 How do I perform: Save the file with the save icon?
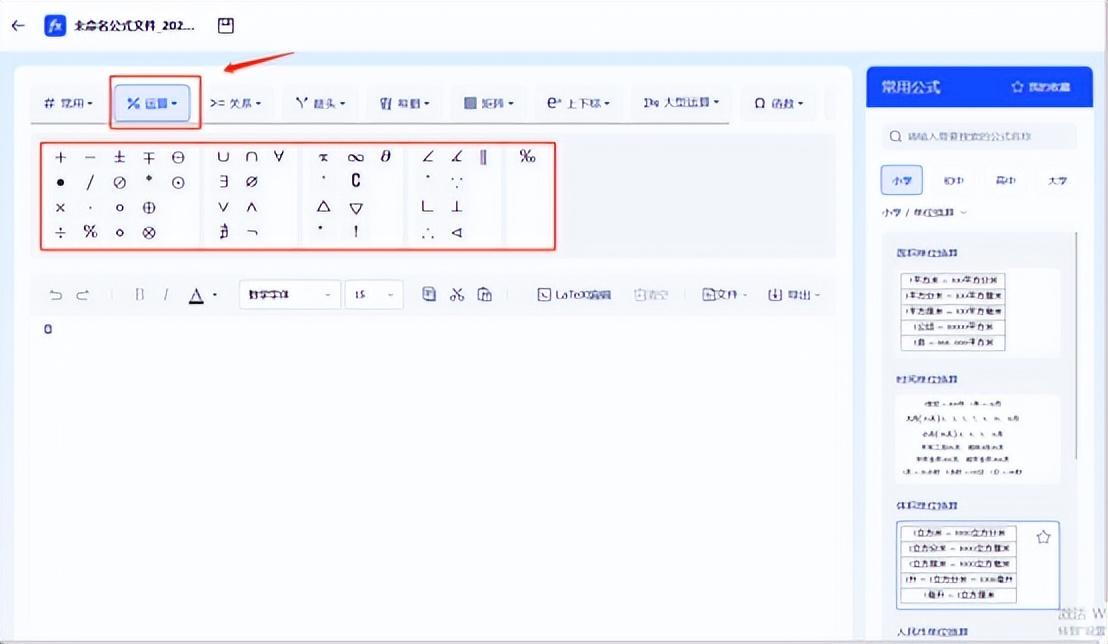pos(225,26)
